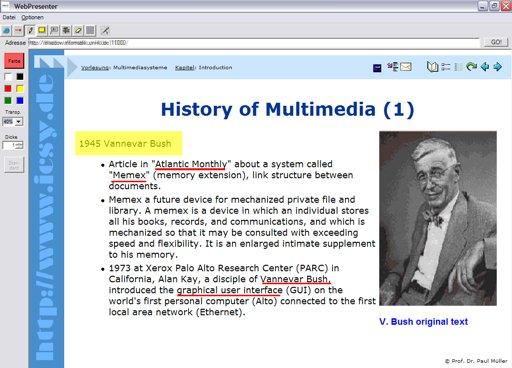Pick the red color swatch
This screenshot has height=368, width=512.
point(8,89)
